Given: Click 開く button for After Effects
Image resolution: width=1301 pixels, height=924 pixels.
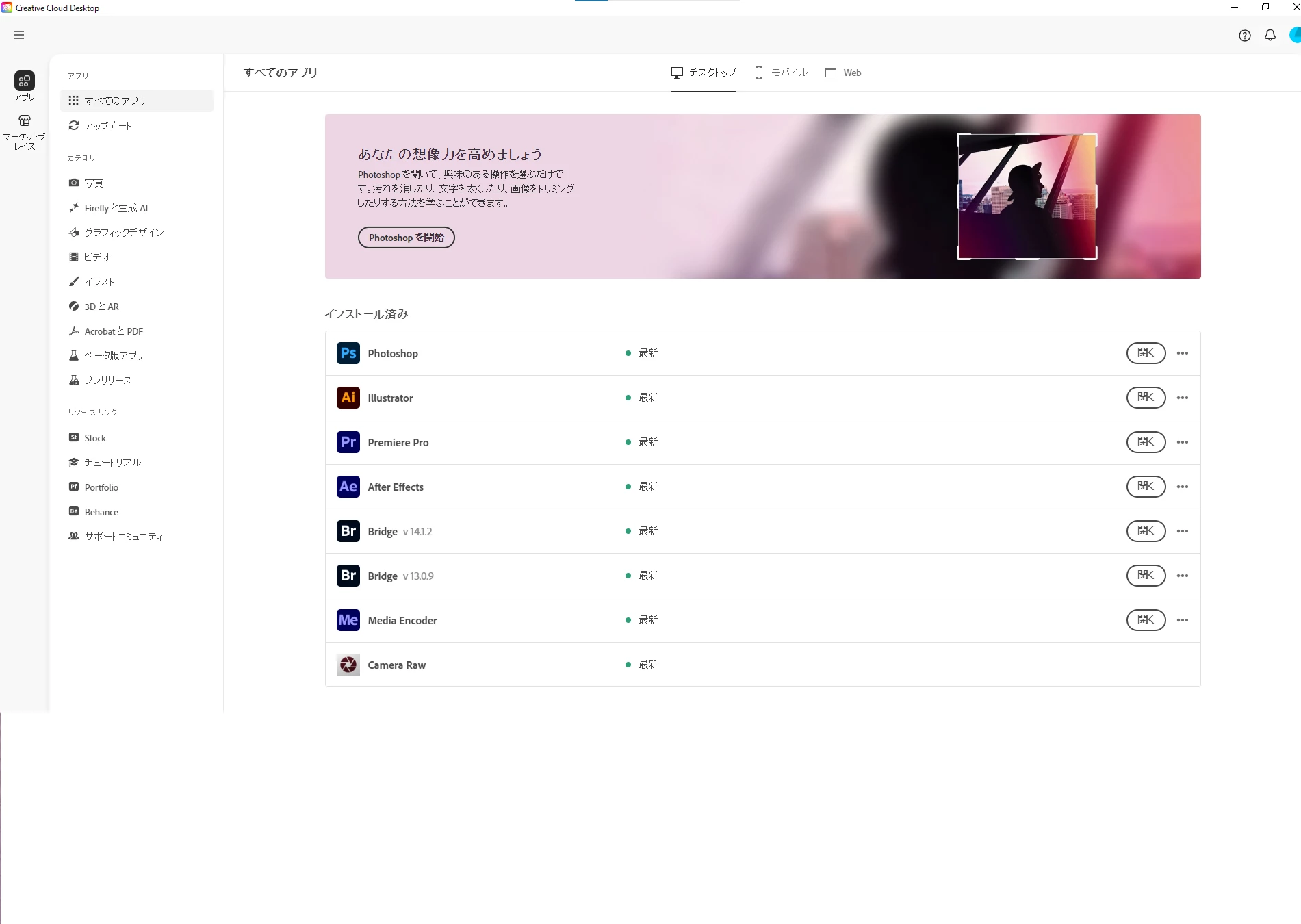Looking at the screenshot, I should point(1146,487).
